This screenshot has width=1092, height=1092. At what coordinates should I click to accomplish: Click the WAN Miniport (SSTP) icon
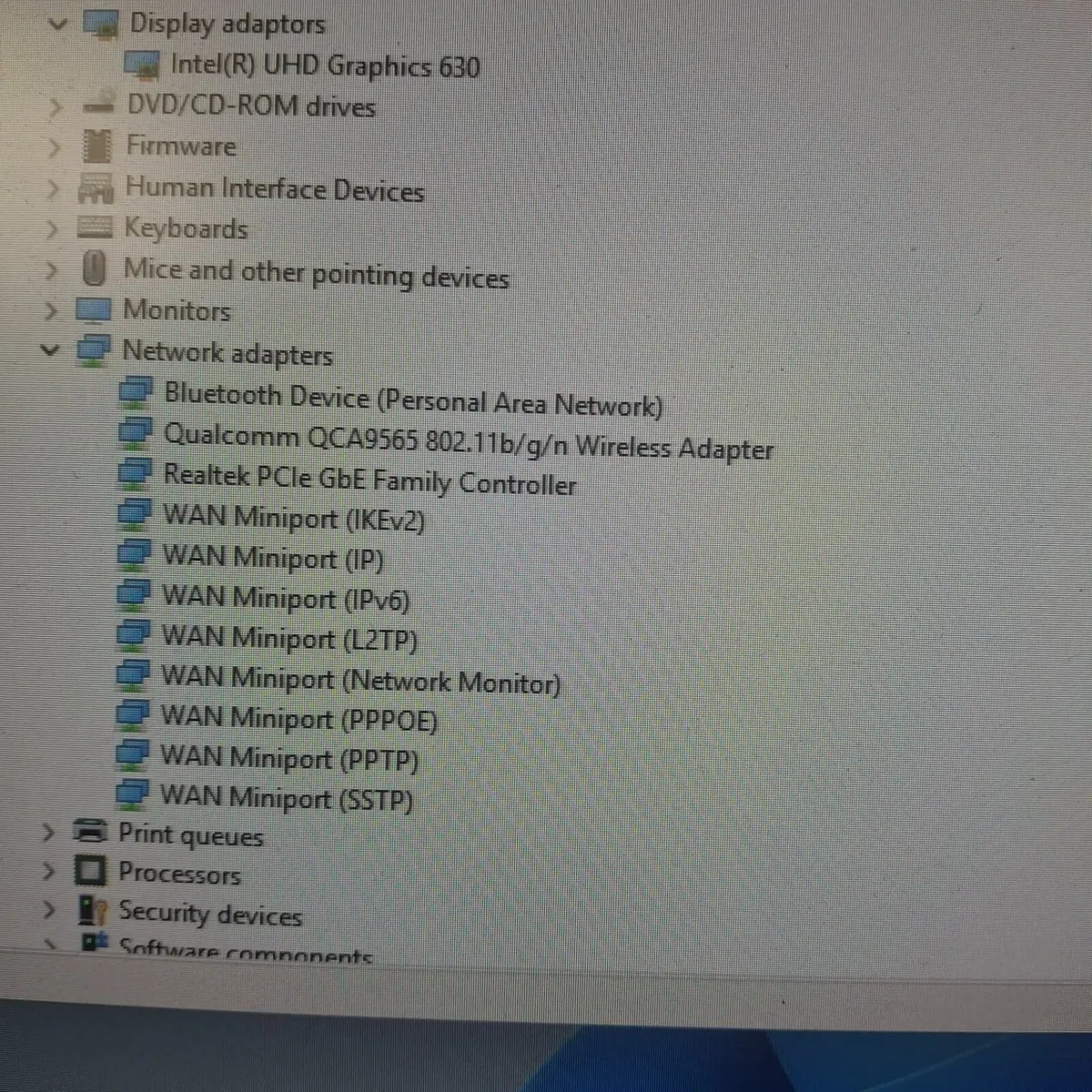[132, 794]
